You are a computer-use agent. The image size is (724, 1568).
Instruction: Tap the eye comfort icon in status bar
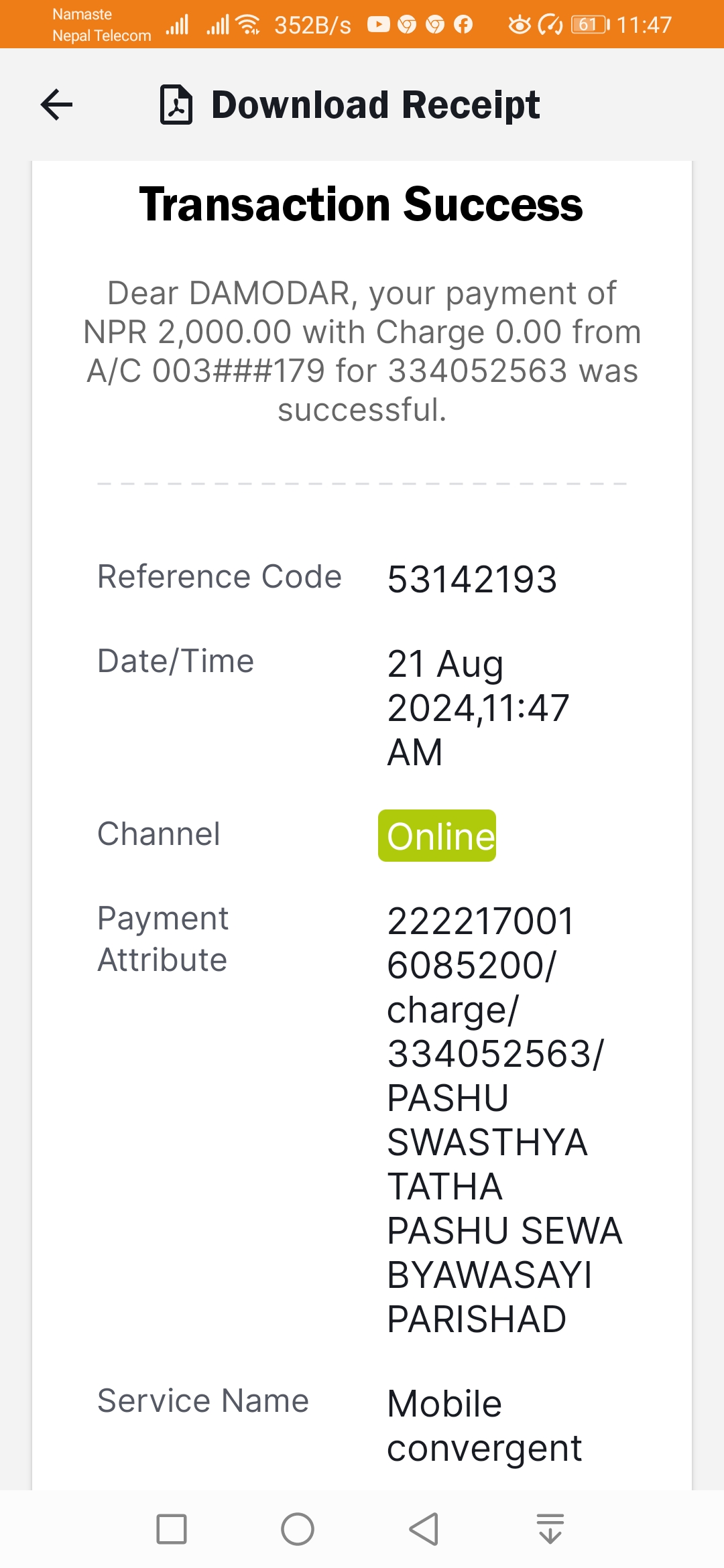point(519,25)
